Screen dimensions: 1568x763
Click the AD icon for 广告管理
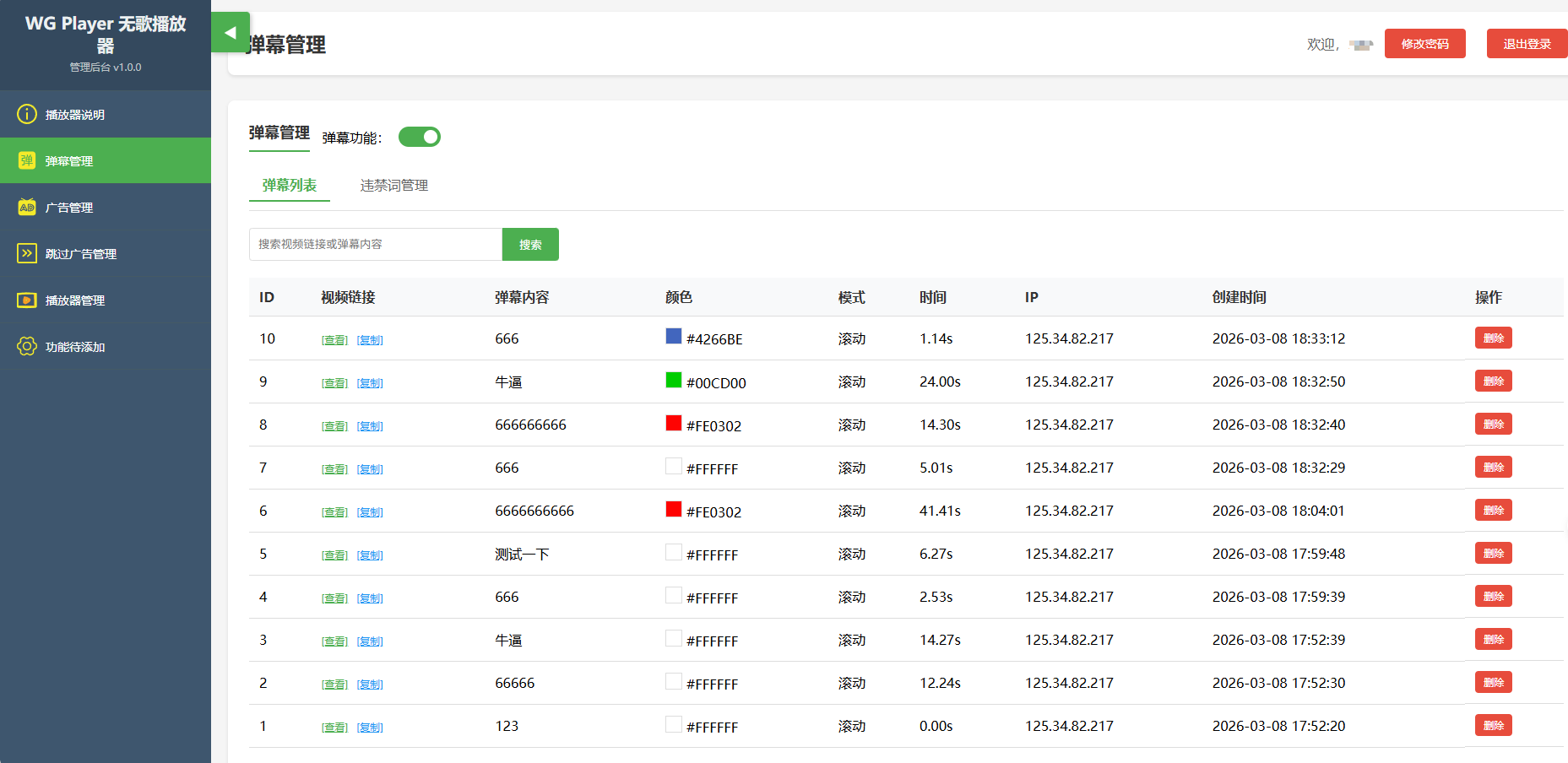pos(27,207)
